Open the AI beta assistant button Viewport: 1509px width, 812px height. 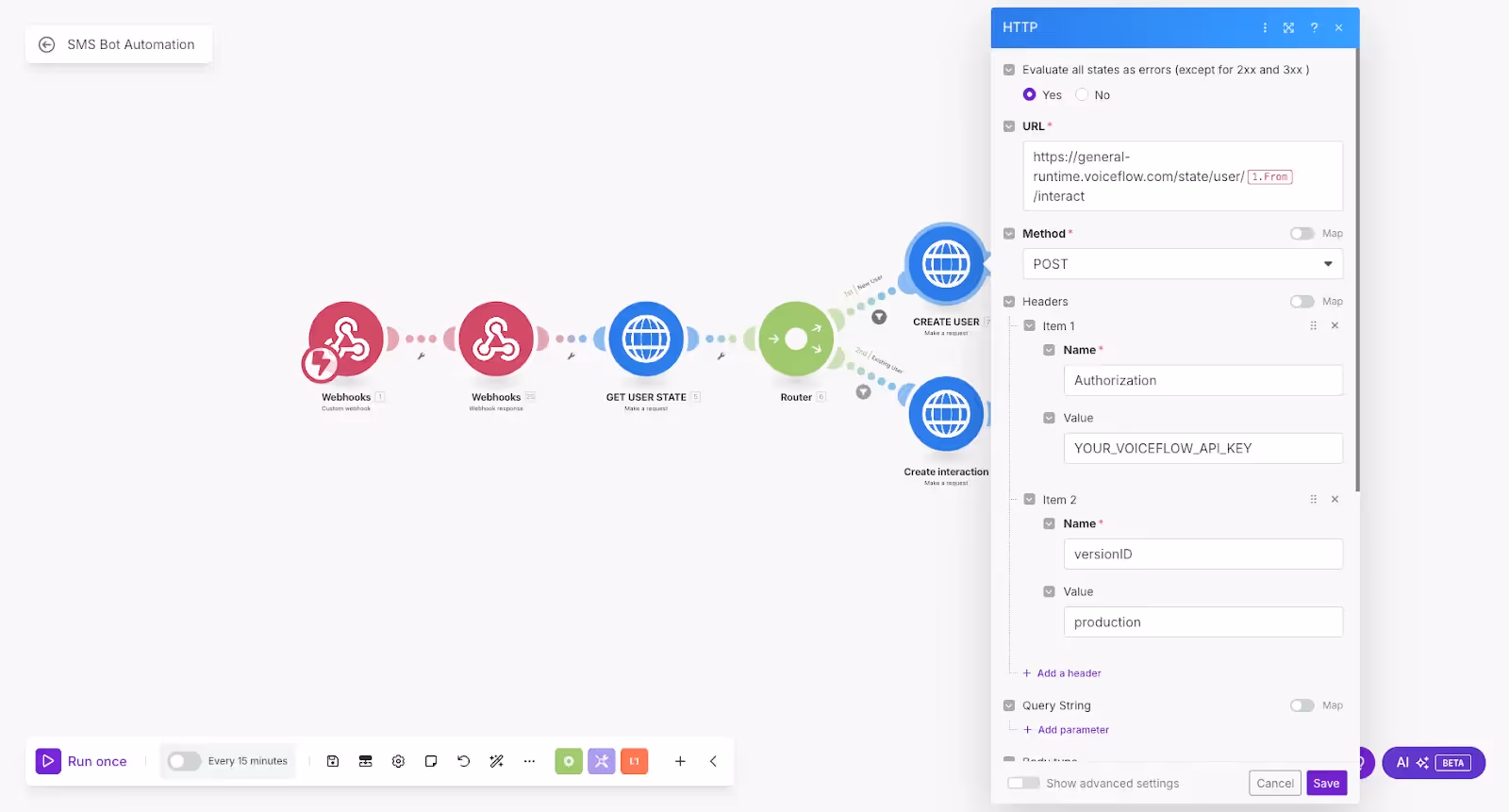pos(1434,763)
